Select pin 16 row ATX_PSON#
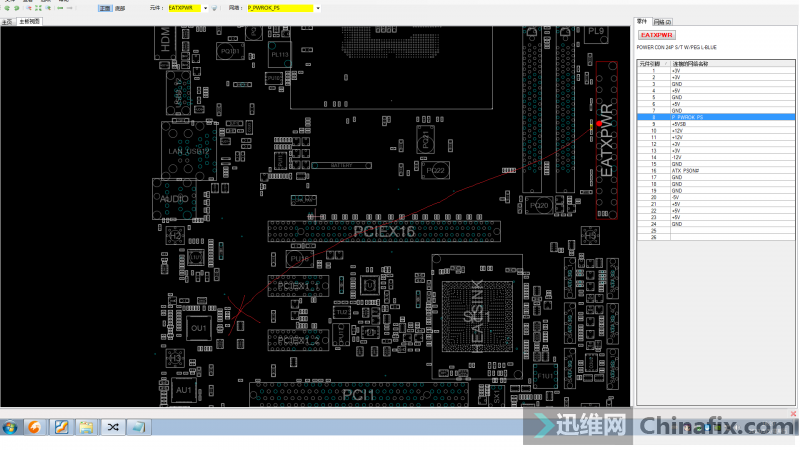Screen dimensions: 800x450 pyautogui.click(x=716, y=171)
